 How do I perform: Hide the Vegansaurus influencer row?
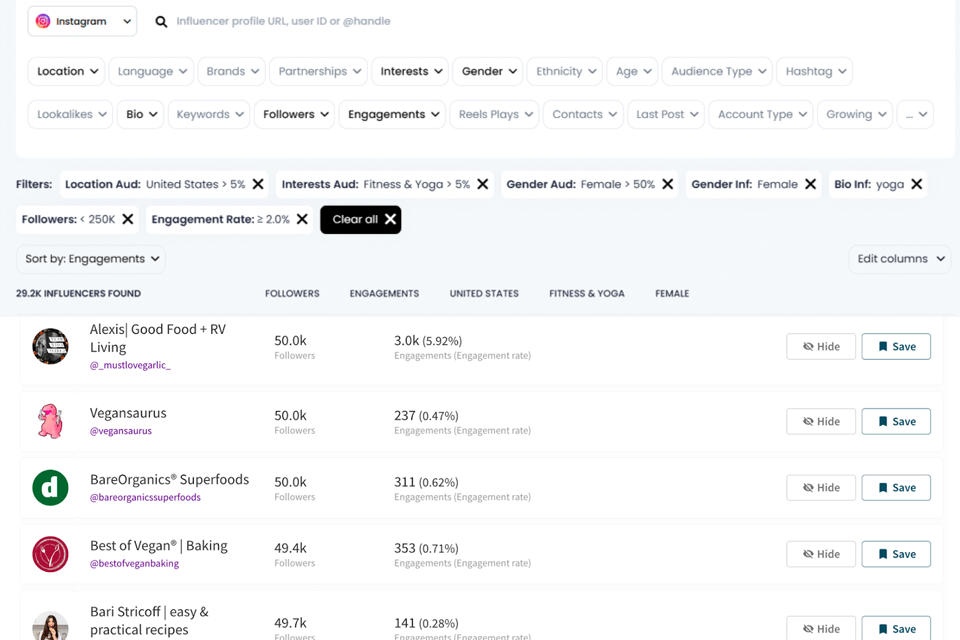tap(821, 421)
